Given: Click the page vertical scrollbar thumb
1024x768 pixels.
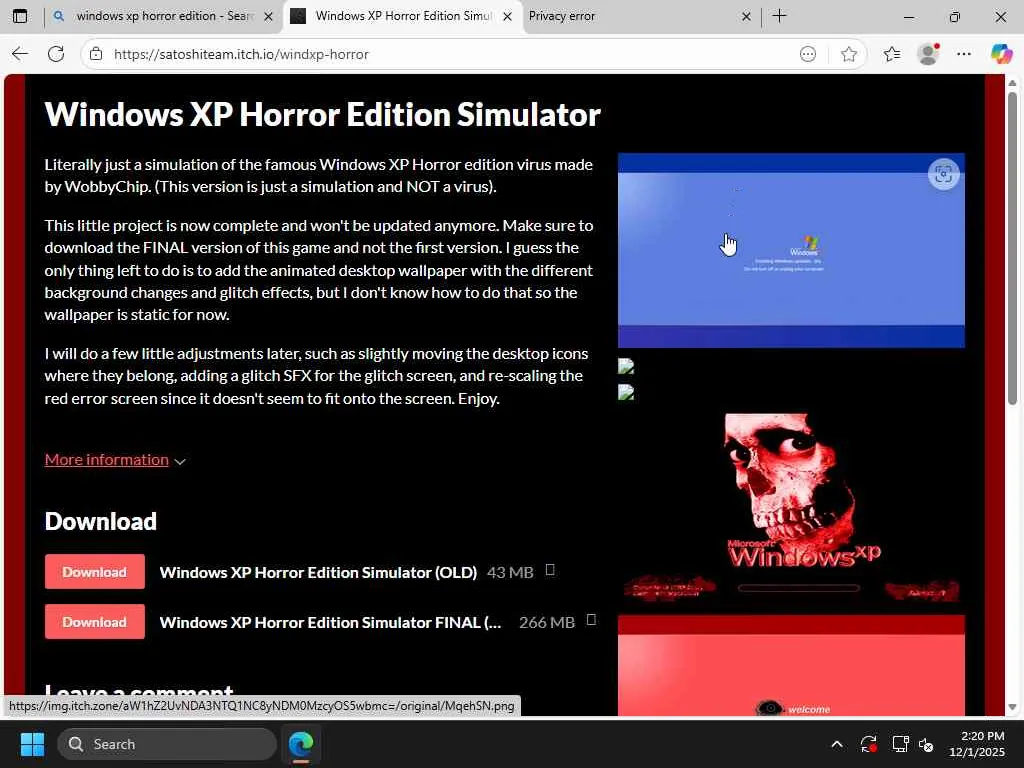Looking at the screenshot, I should click(1012, 248).
